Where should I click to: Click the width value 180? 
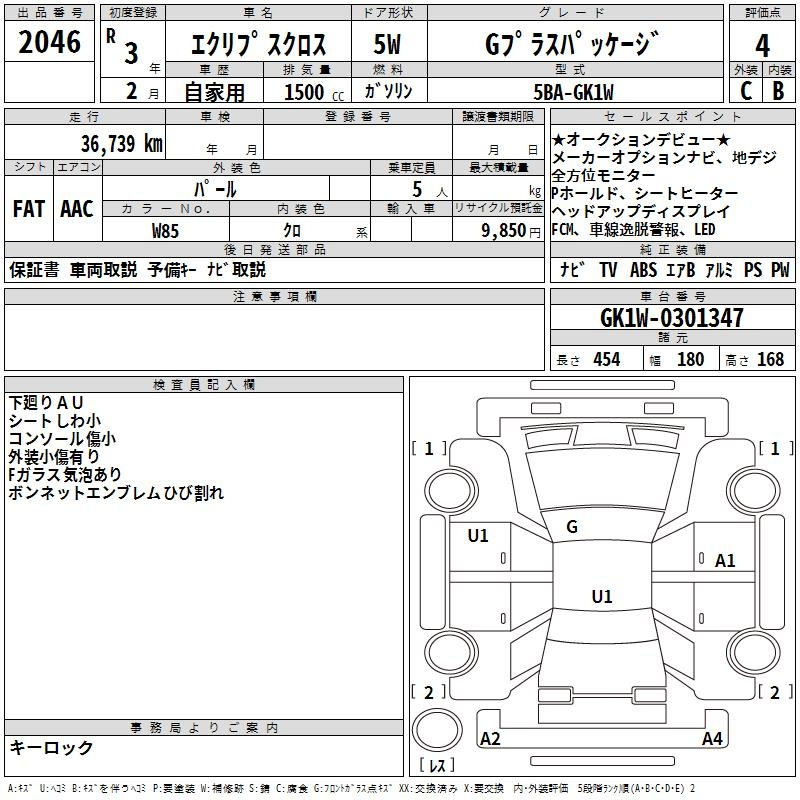pos(690,359)
